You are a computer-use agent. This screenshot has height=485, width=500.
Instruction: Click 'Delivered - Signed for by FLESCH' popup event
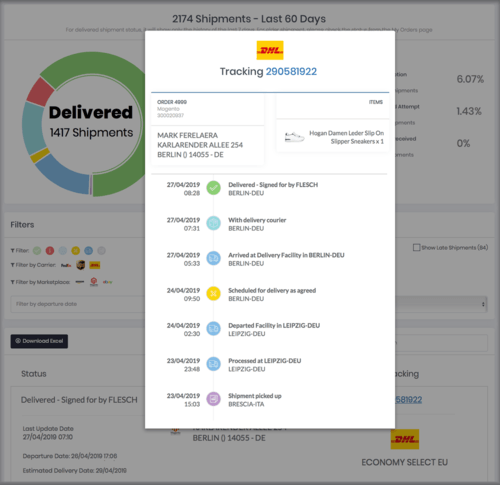273,185
